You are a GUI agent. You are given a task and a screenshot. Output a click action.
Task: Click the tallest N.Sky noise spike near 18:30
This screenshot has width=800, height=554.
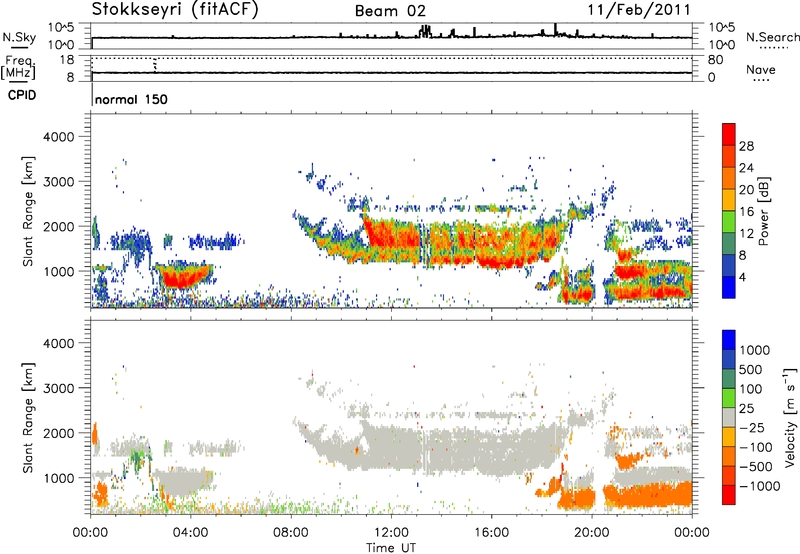click(555, 29)
